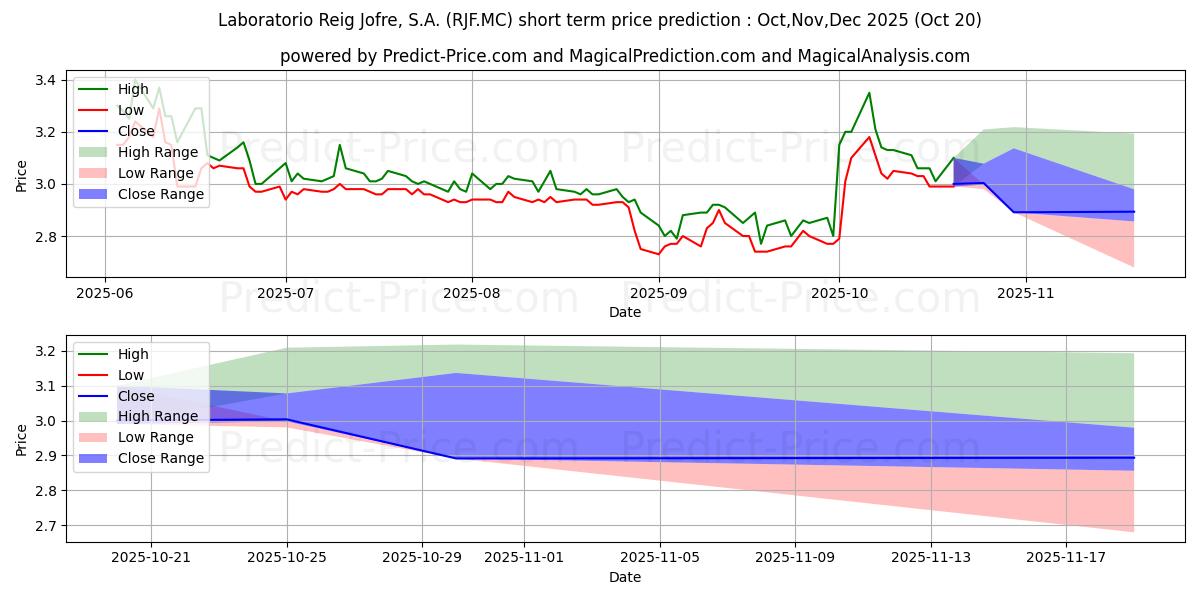Click the 2025-11 date tick on top chart

[x=1026, y=294]
